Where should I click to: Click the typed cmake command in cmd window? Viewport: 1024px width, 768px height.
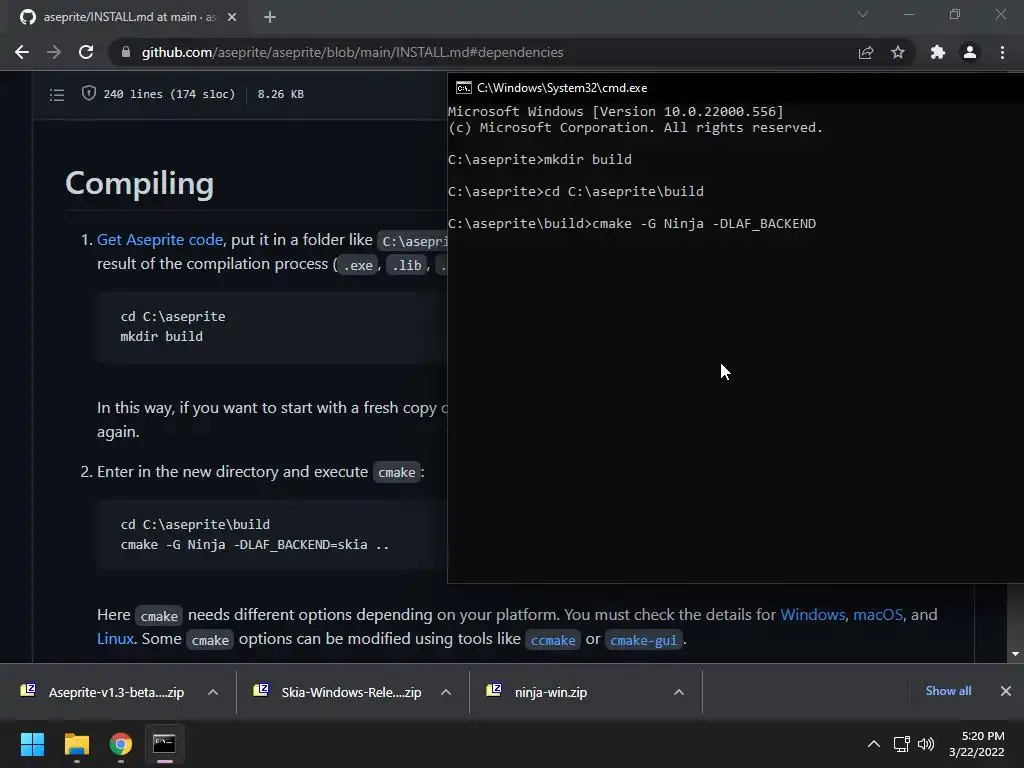[x=704, y=223]
